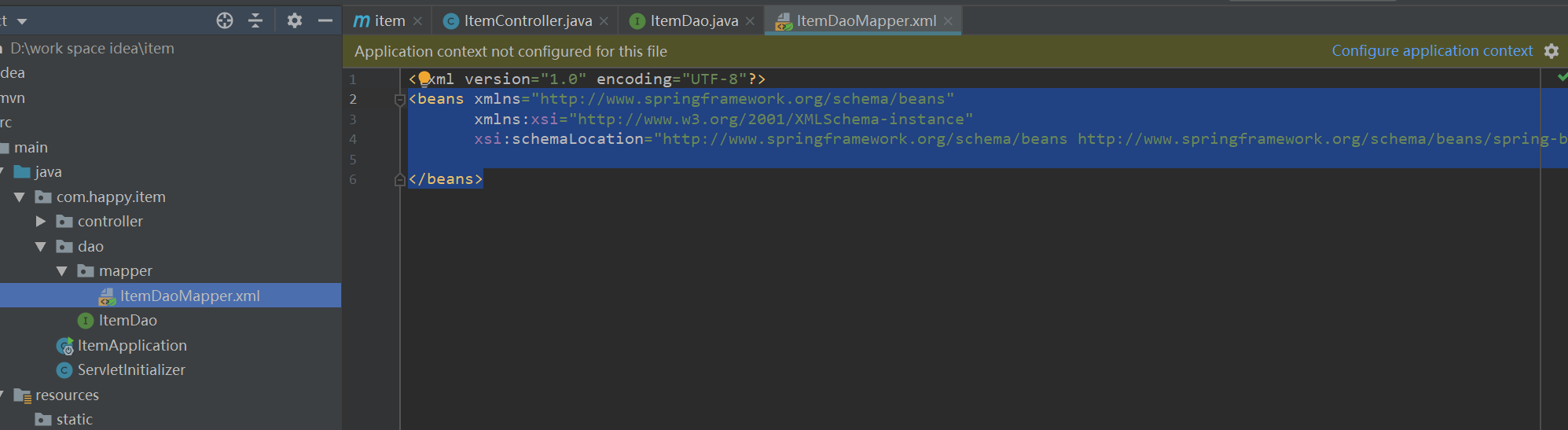Collapse the com.happy.item package
Image resolution: width=1568 pixels, height=430 pixels.
tap(20, 197)
